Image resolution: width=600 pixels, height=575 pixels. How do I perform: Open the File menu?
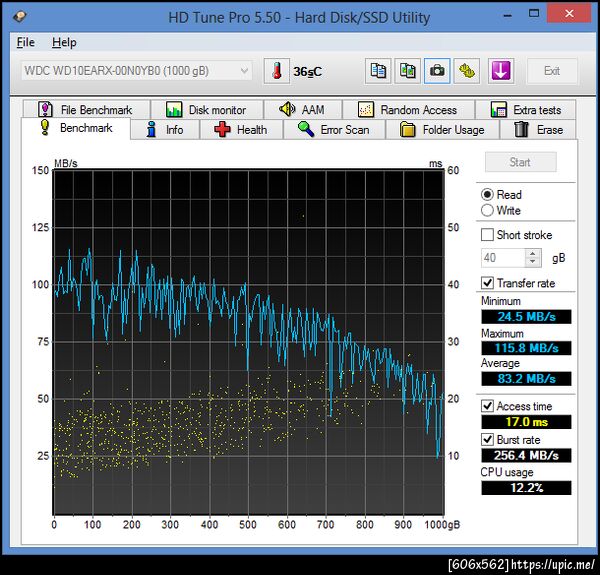(x=26, y=42)
